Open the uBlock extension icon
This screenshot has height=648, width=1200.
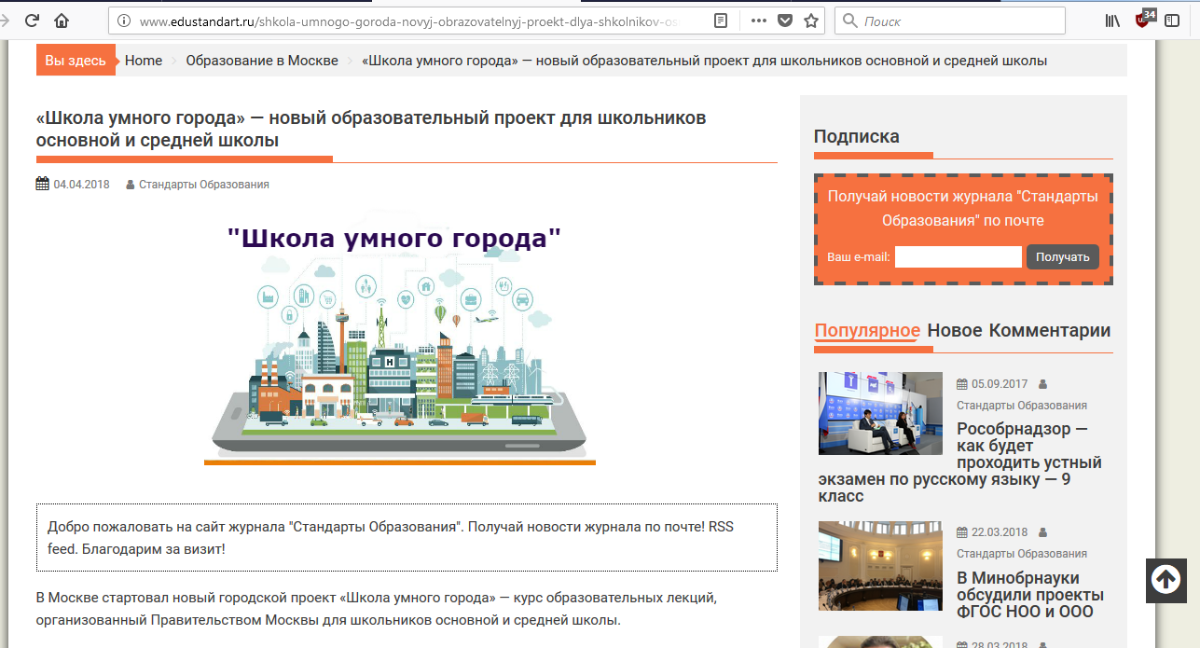click(x=1144, y=19)
